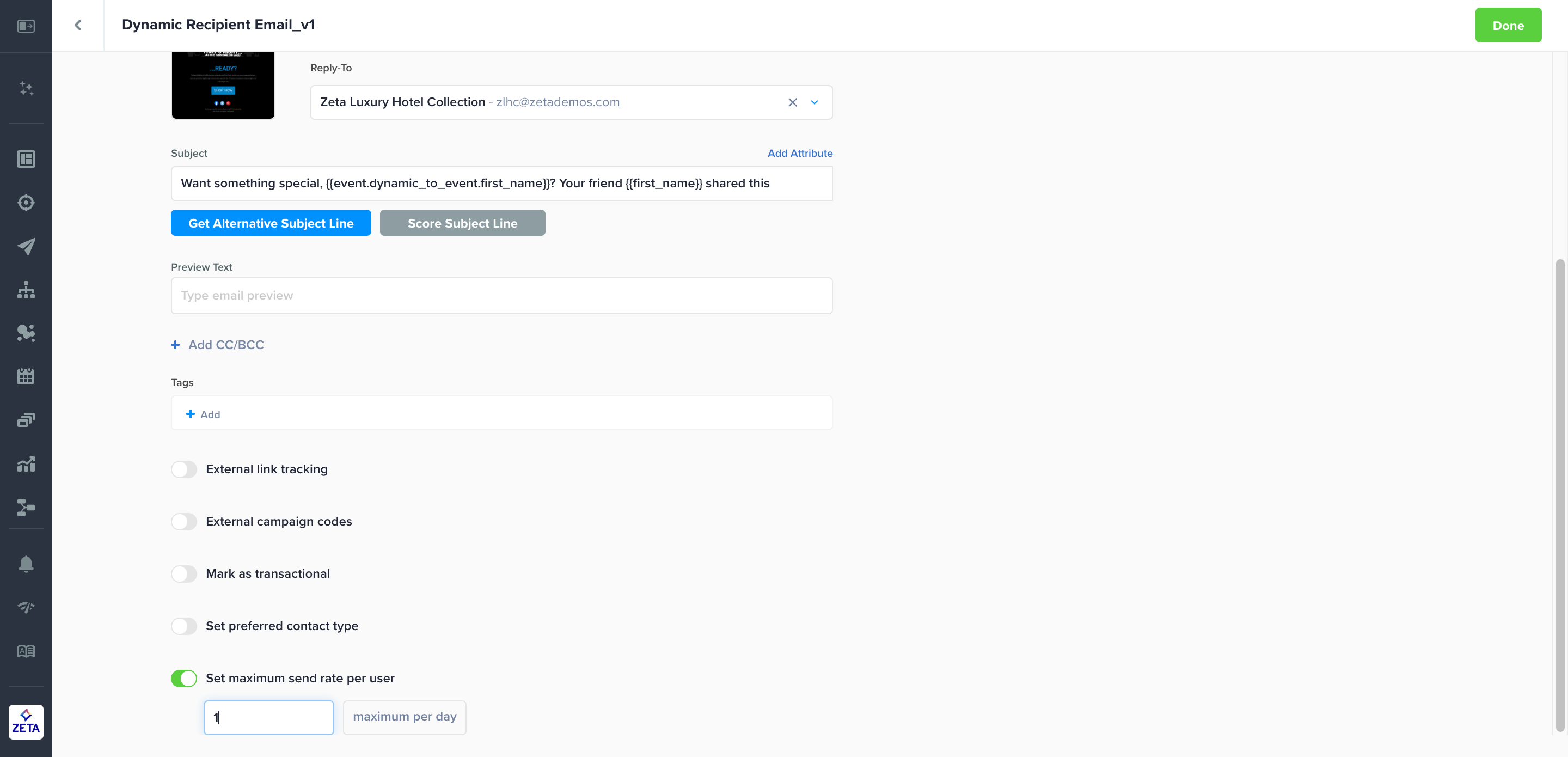Disable Set maximum send rate toggle
Screen dimensions: 1568x757
pyautogui.click(x=184, y=679)
